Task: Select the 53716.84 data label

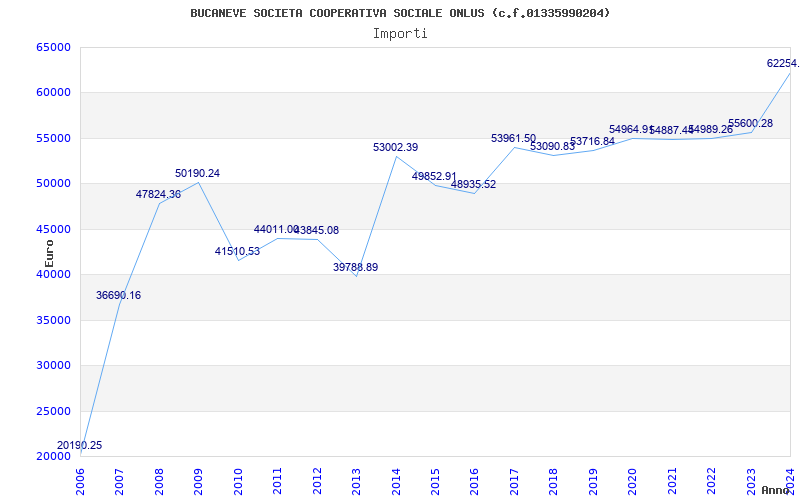Action: 592,141
